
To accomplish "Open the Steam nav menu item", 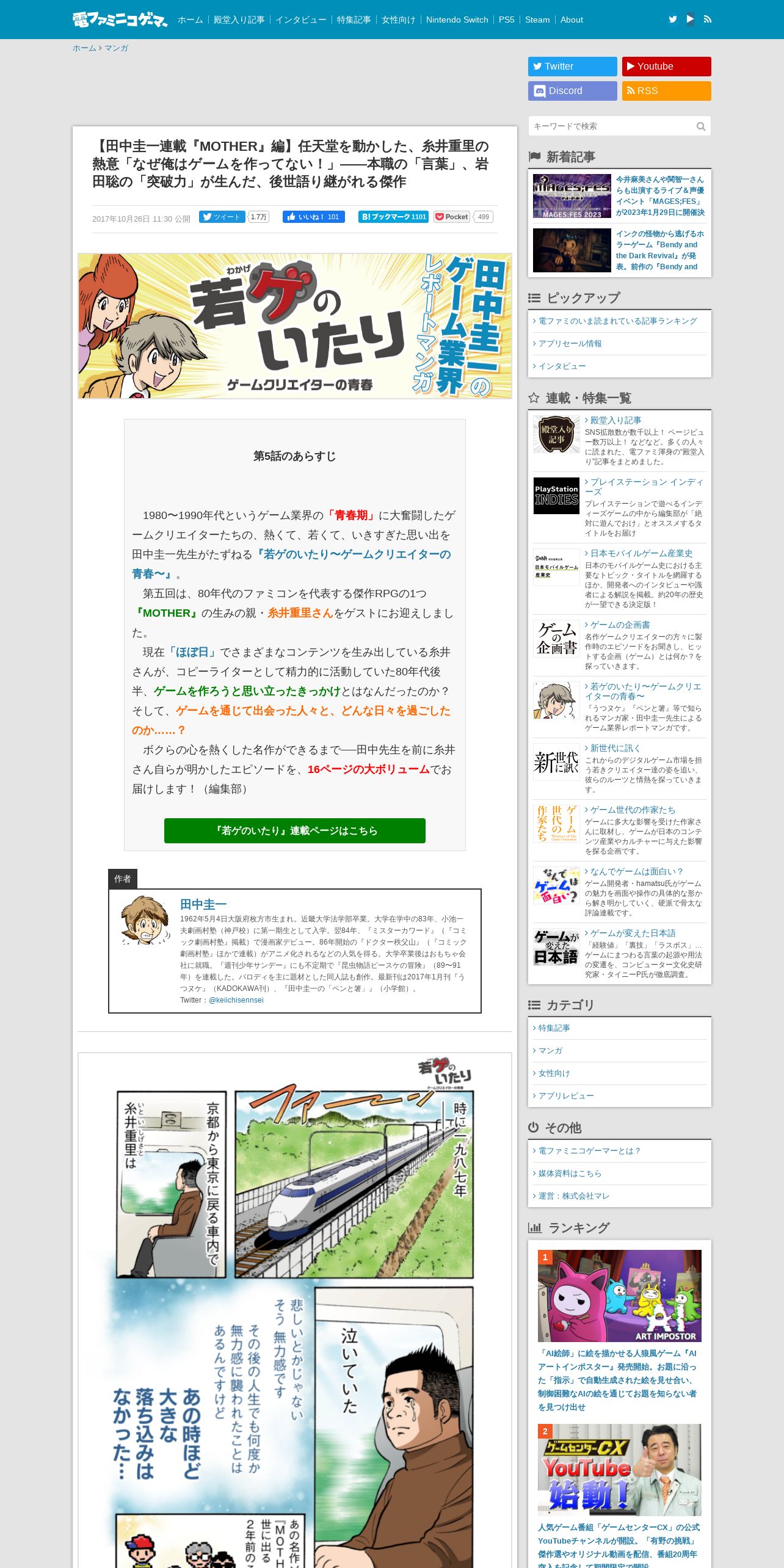I will 537,20.
